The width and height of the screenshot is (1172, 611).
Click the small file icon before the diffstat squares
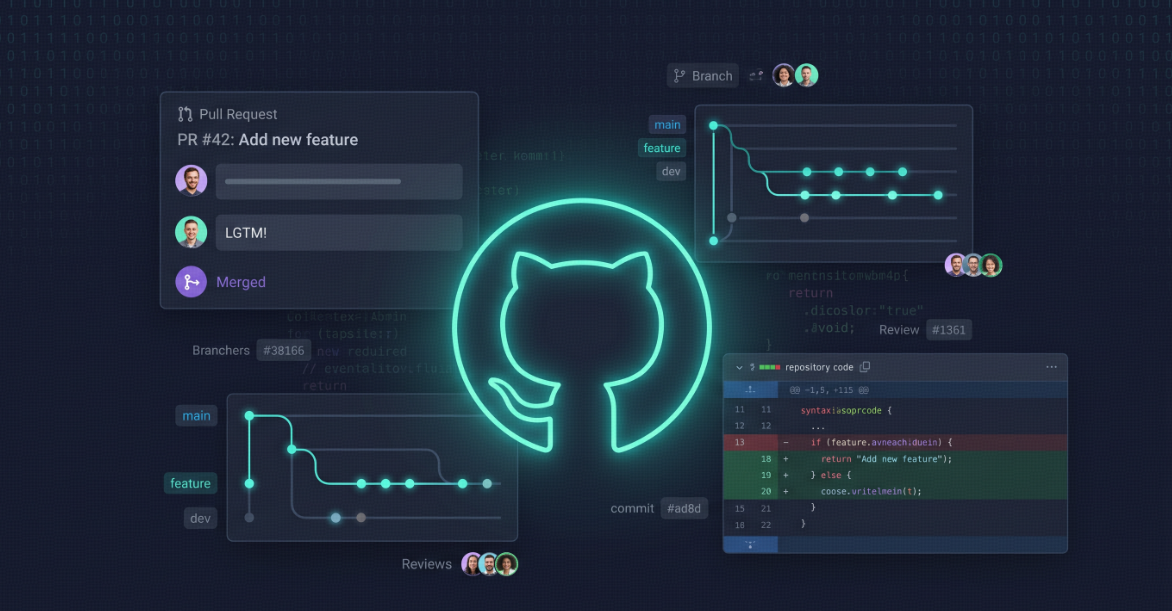coord(752,367)
